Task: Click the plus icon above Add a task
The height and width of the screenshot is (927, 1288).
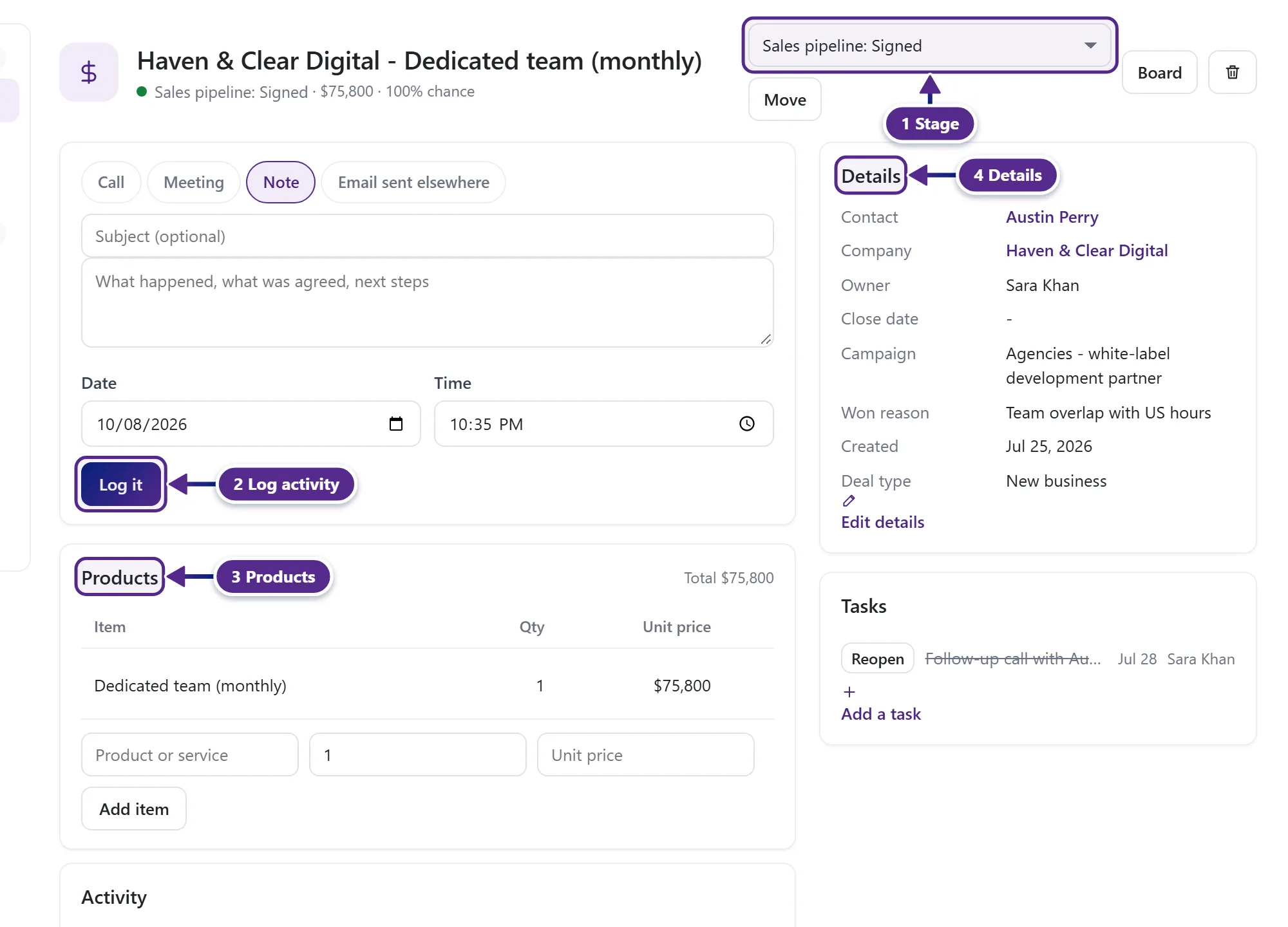Action: click(x=849, y=692)
